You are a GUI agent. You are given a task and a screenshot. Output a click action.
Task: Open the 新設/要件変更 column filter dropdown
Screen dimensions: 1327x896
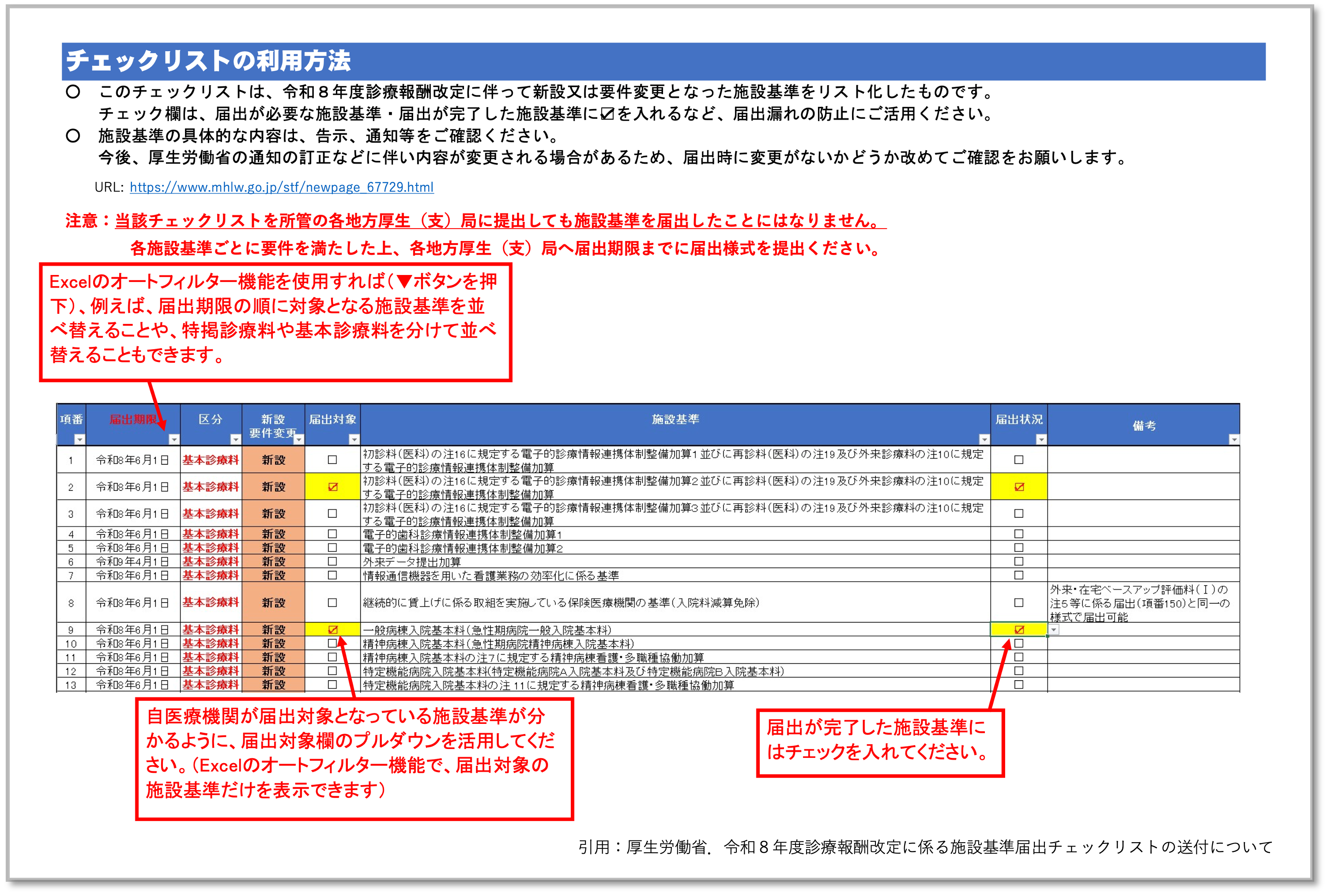298,439
